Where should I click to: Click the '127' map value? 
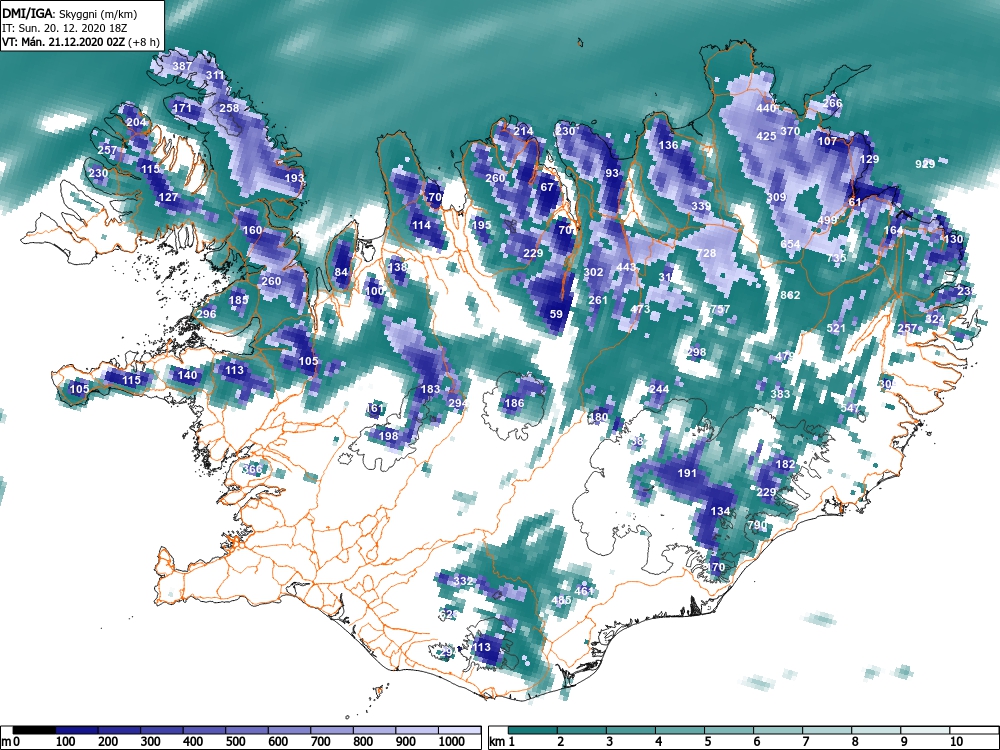pyautogui.click(x=168, y=197)
